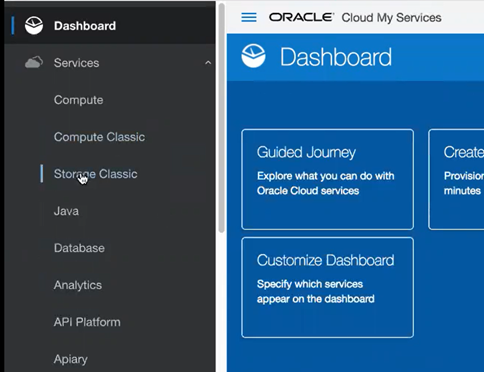Click the Oracle logo in header
Screen dimensions: 484x372
click(x=301, y=17)
